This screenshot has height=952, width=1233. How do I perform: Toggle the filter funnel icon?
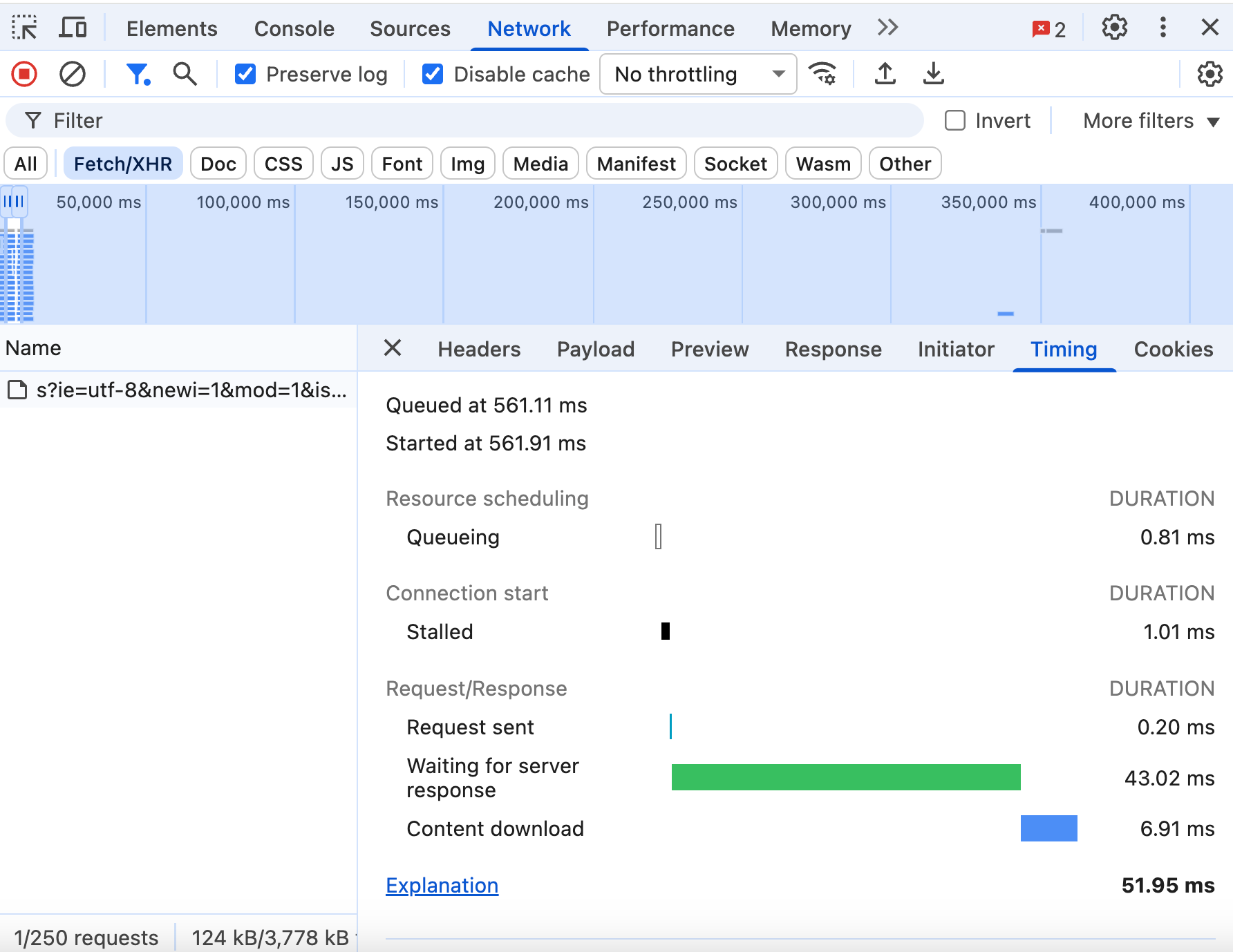click(138, 74)
